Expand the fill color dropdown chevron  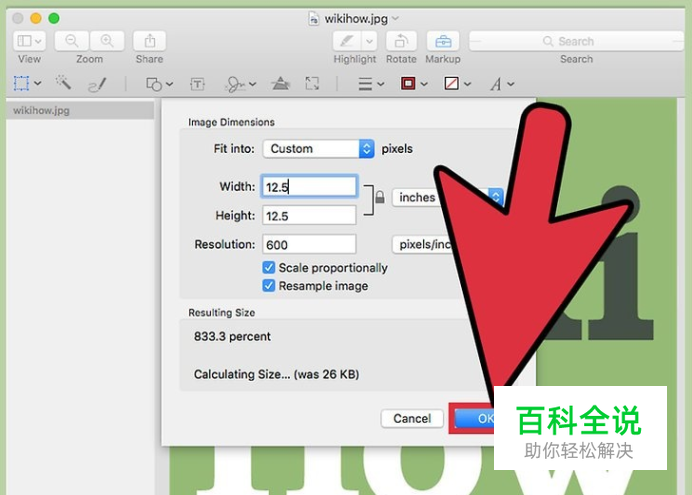point(467,84)
